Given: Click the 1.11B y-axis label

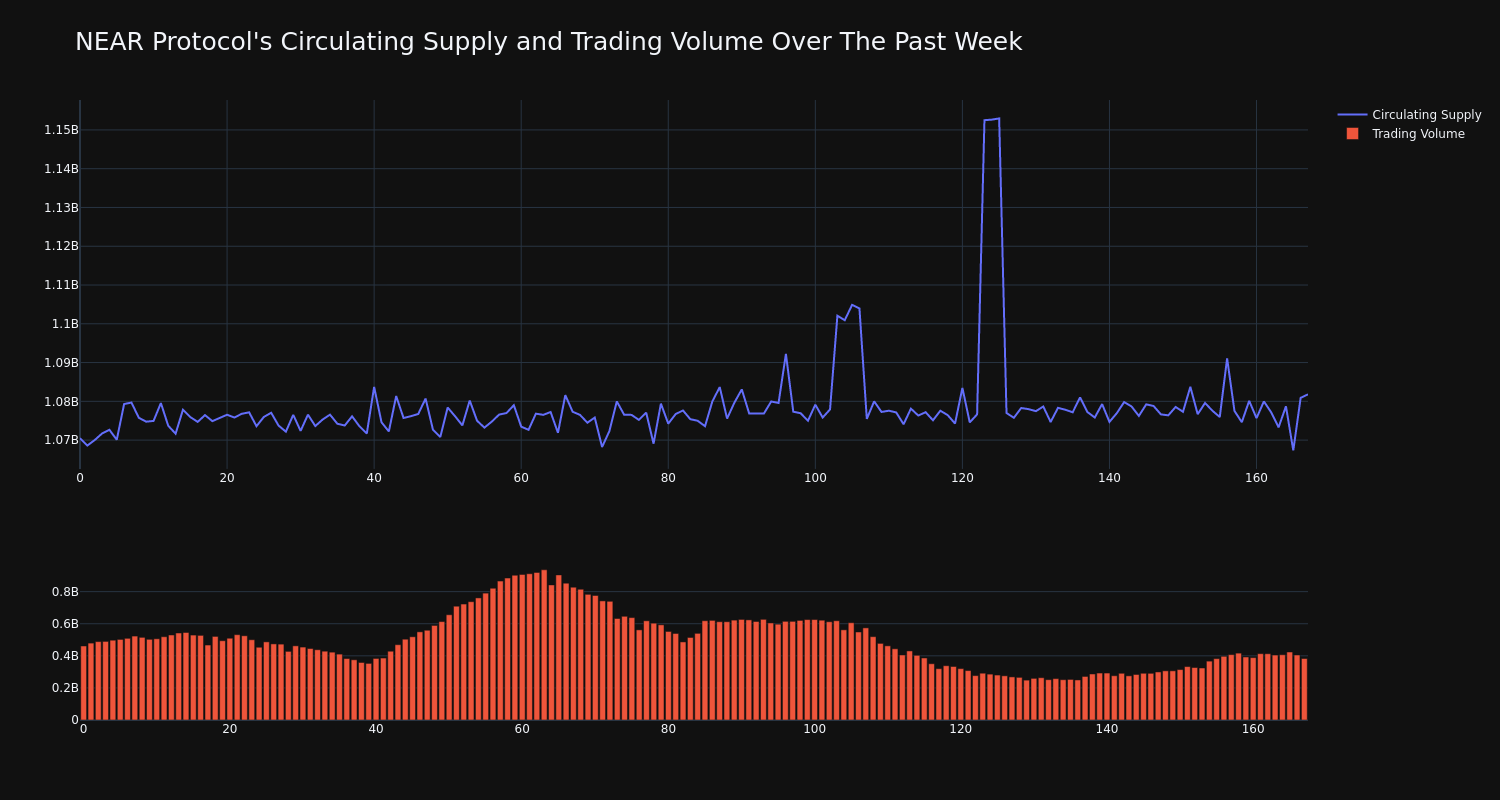Looking at the screenshot, I should click(61, 285).
